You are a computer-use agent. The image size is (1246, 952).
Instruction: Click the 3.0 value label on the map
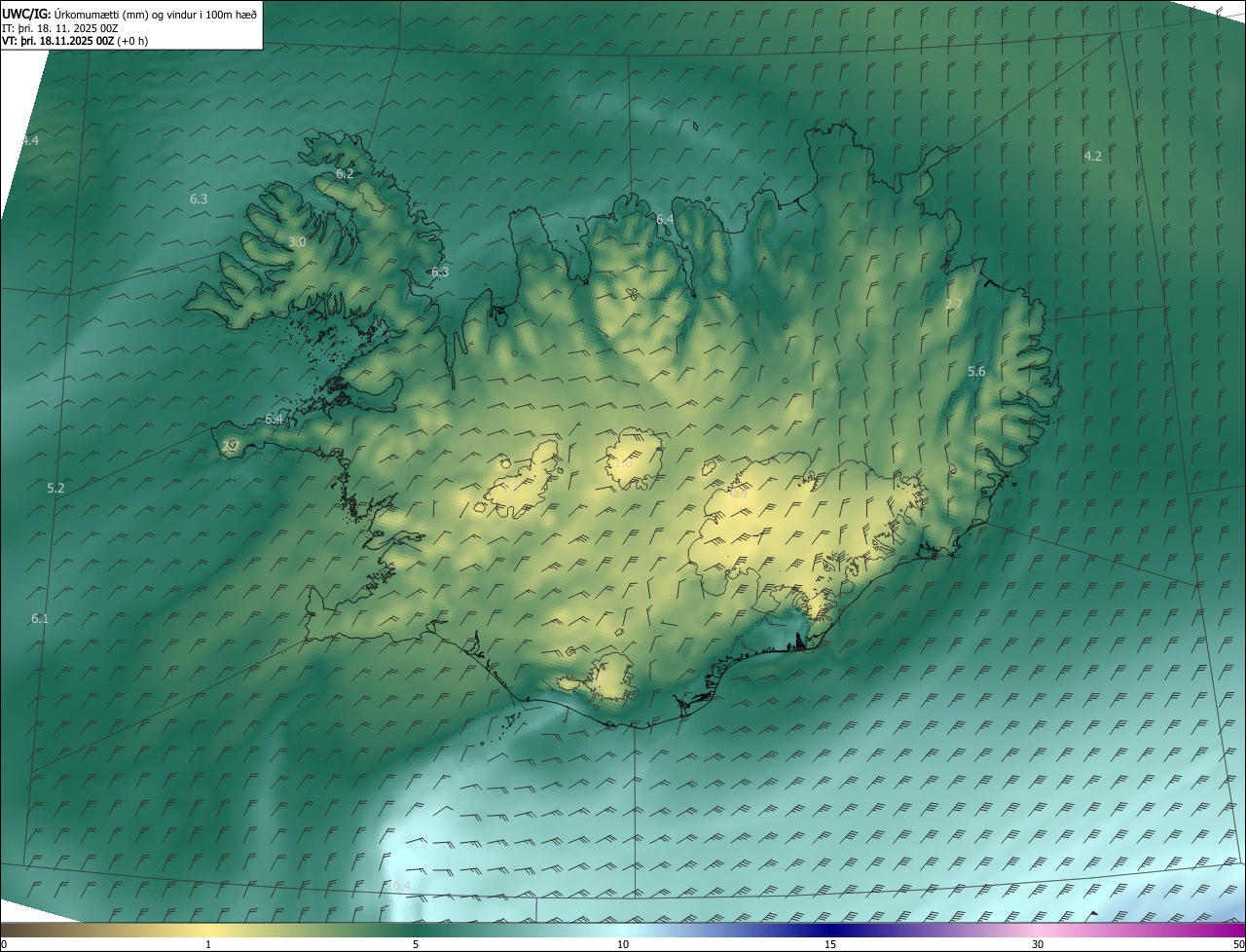click(297, 241)
